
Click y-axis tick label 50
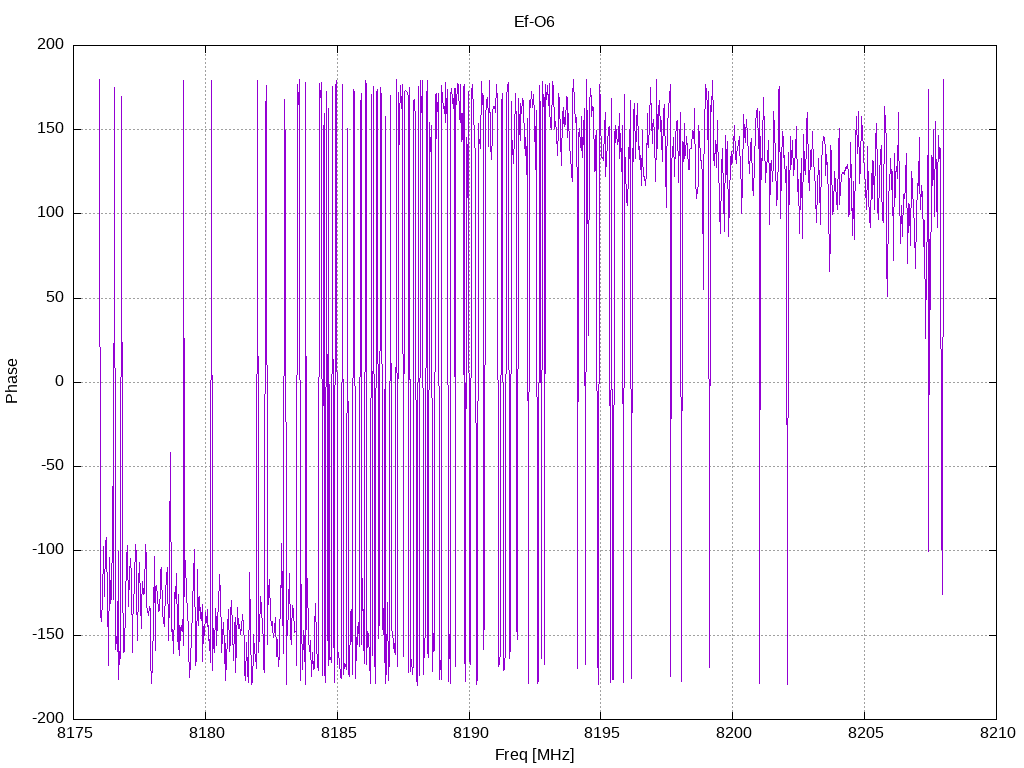[x=55, y=297]
